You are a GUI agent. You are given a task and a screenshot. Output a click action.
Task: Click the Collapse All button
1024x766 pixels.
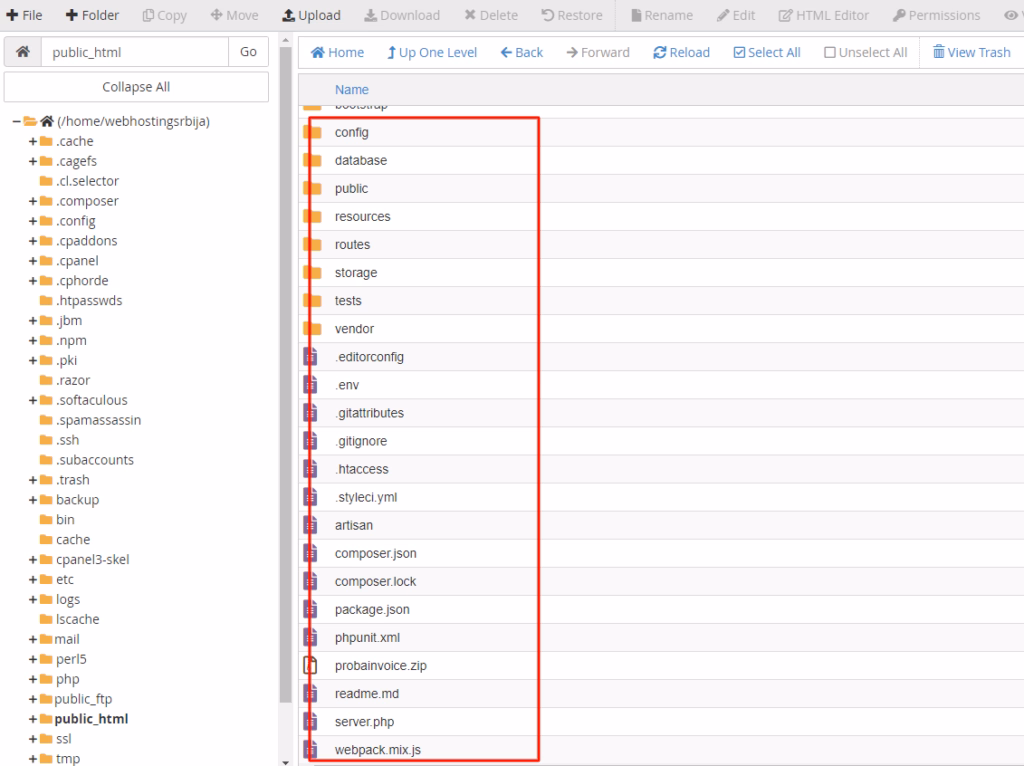pos(136,87)
